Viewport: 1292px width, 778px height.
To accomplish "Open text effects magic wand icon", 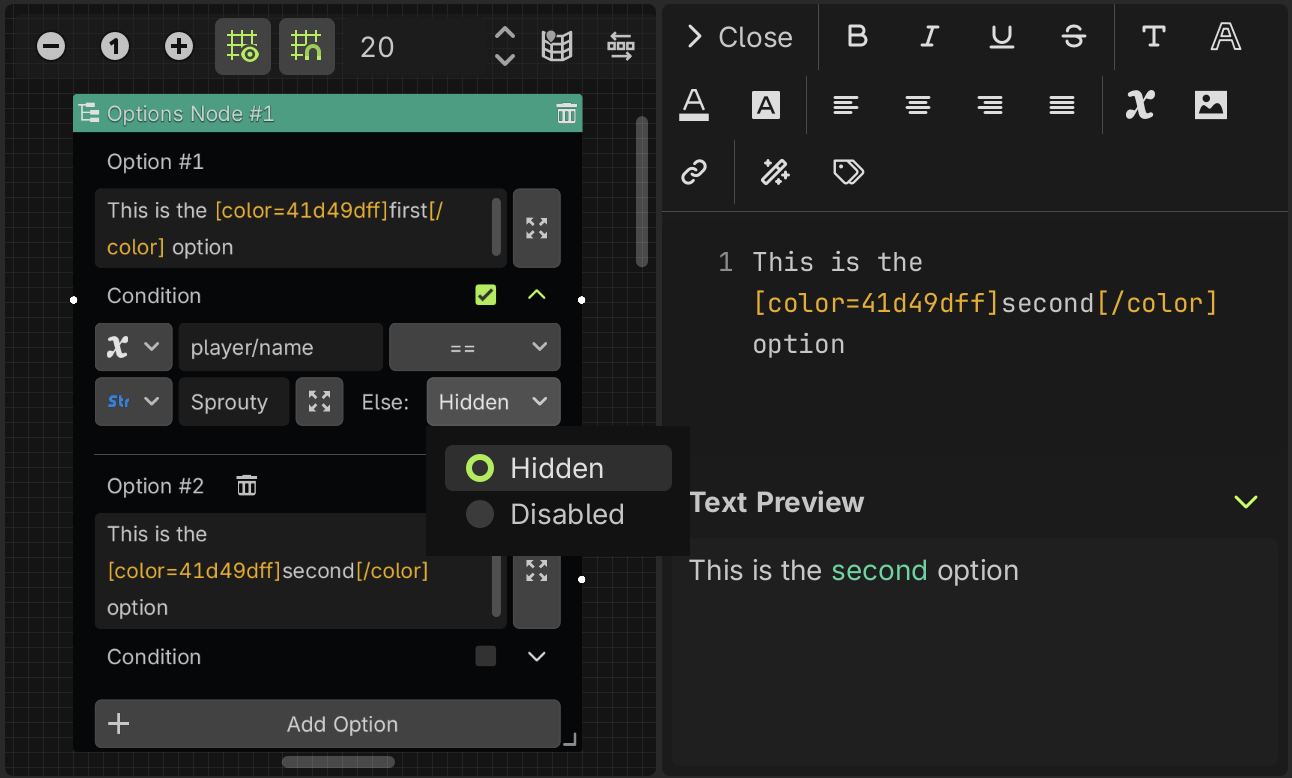I will tap(775, 172).
